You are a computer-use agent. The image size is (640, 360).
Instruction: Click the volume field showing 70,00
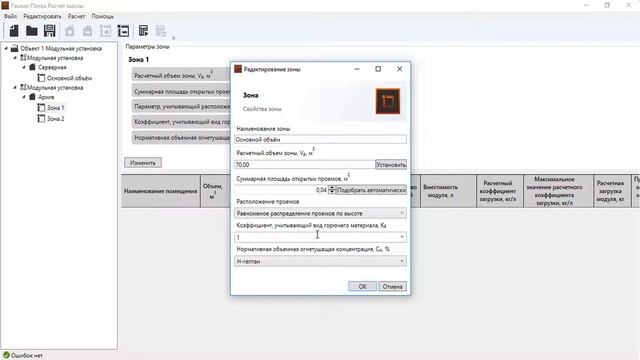(x=304, y=164)
